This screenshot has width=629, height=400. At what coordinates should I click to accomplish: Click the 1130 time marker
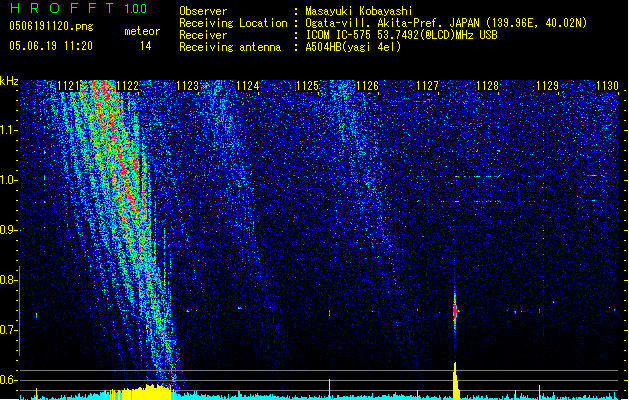click(x=607, y=86)
